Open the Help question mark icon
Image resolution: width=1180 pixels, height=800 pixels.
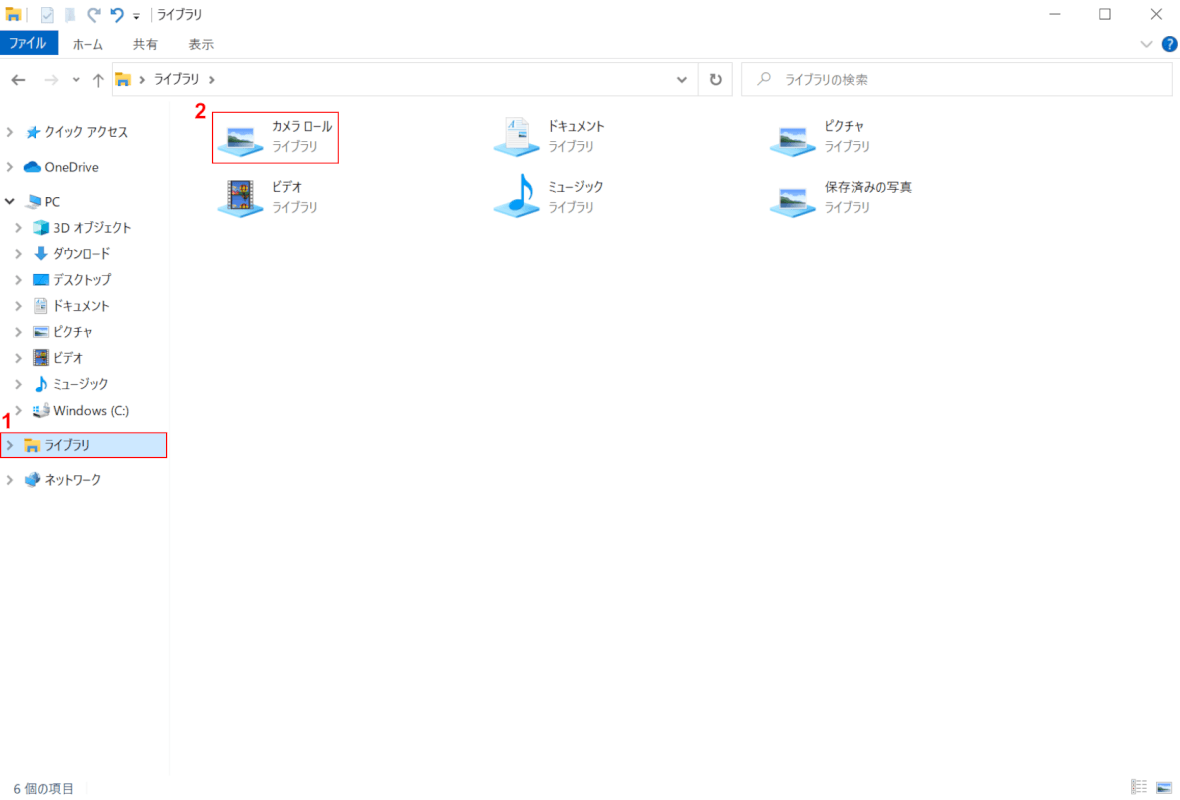click(x=1169, y=44)
